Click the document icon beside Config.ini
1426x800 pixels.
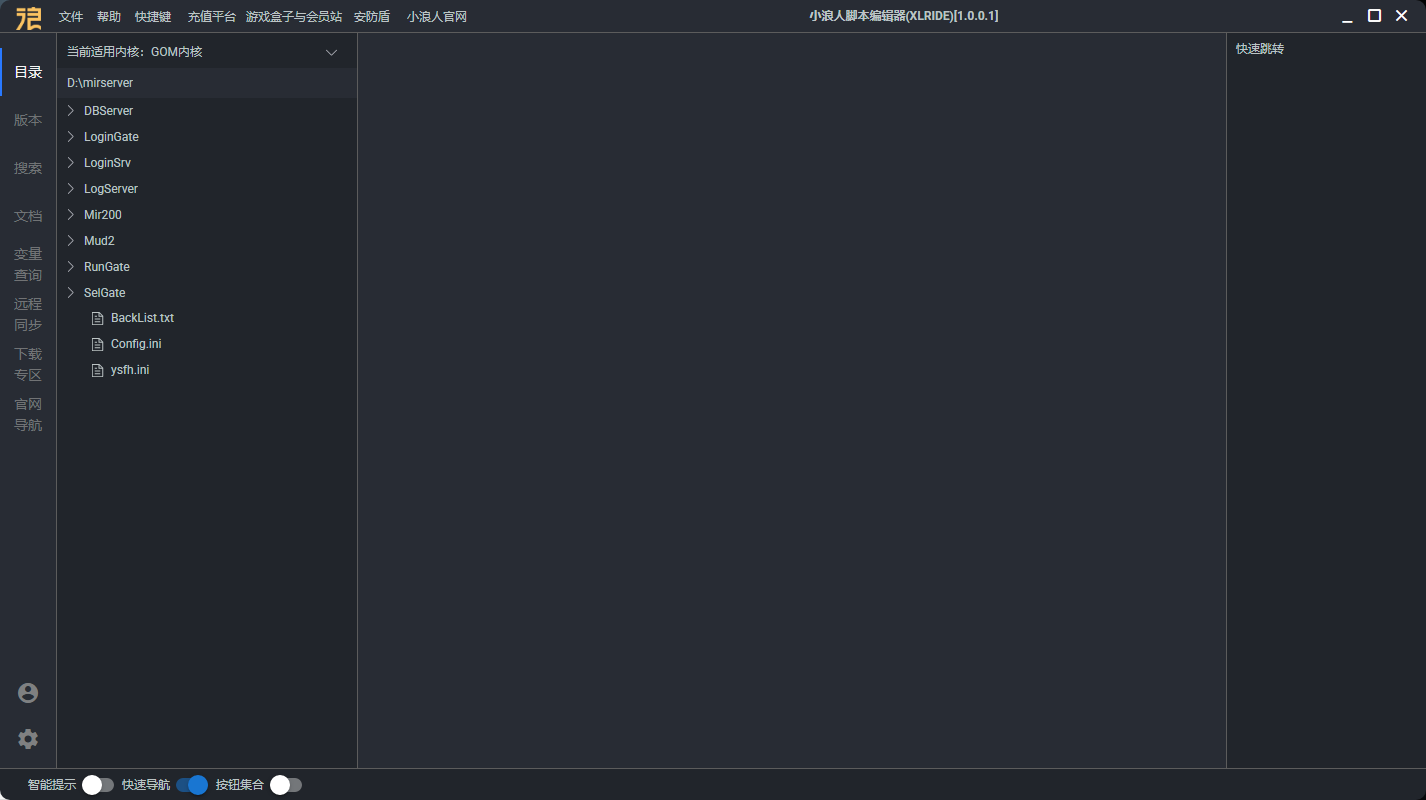coord(97,343)
